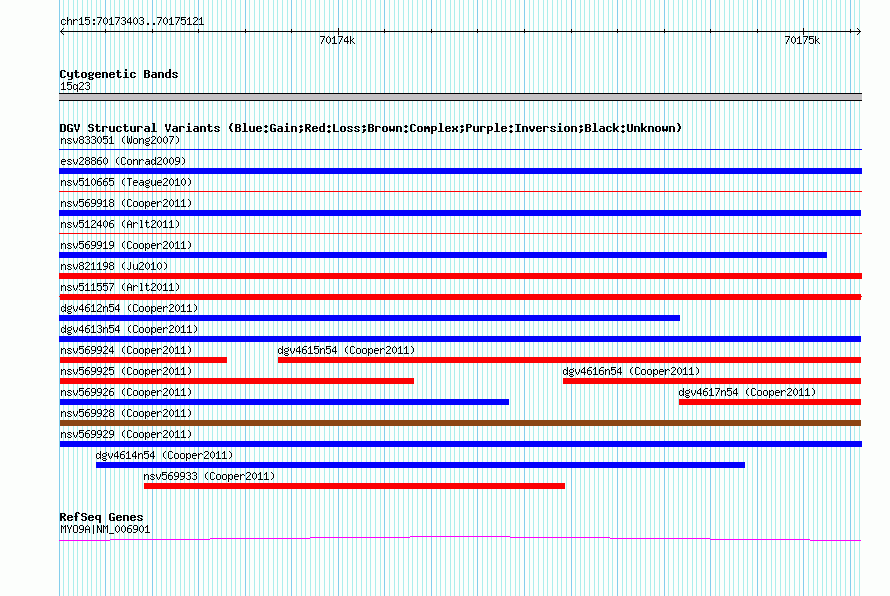890x596 pixels.
Task: Click the esv28860 (Conrad2009) label
Action: point(123,161)
